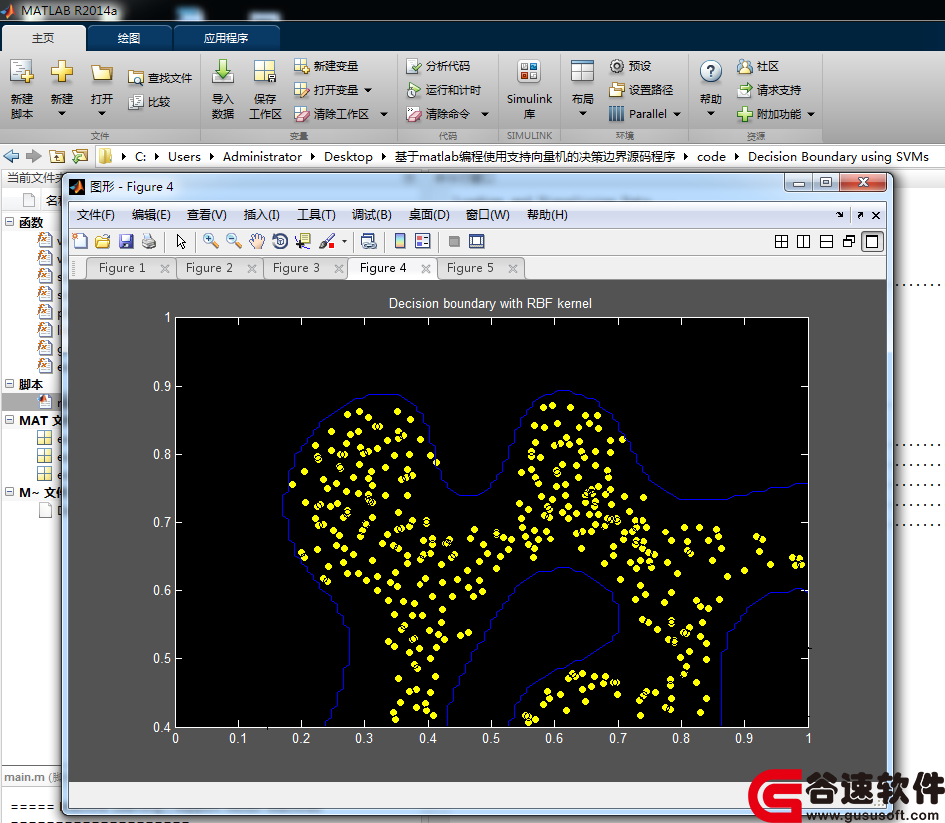Tile figures in a grid layout

coord(781,242)
